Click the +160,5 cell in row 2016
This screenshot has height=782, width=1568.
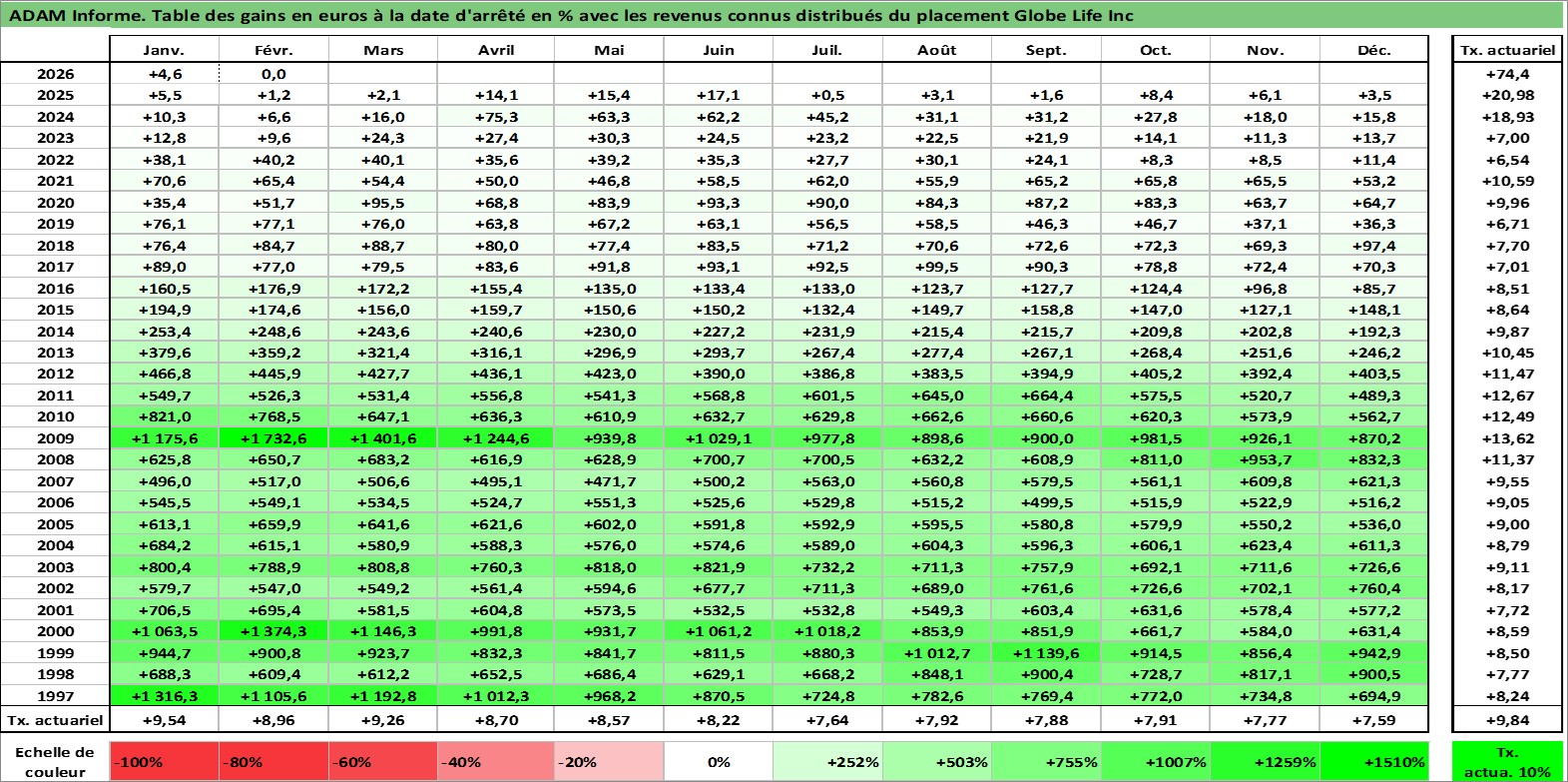pyautogui.click(x=164, y=289)
